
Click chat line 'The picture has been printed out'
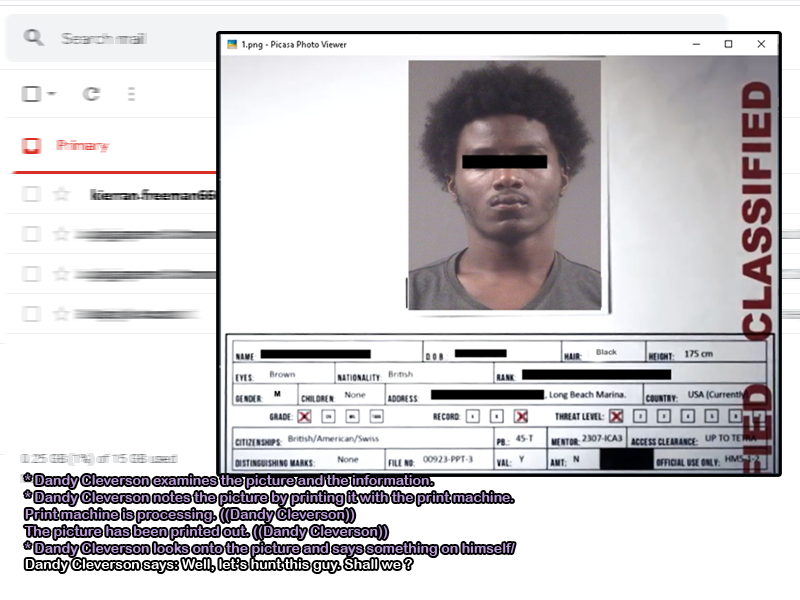click(206, 532)
